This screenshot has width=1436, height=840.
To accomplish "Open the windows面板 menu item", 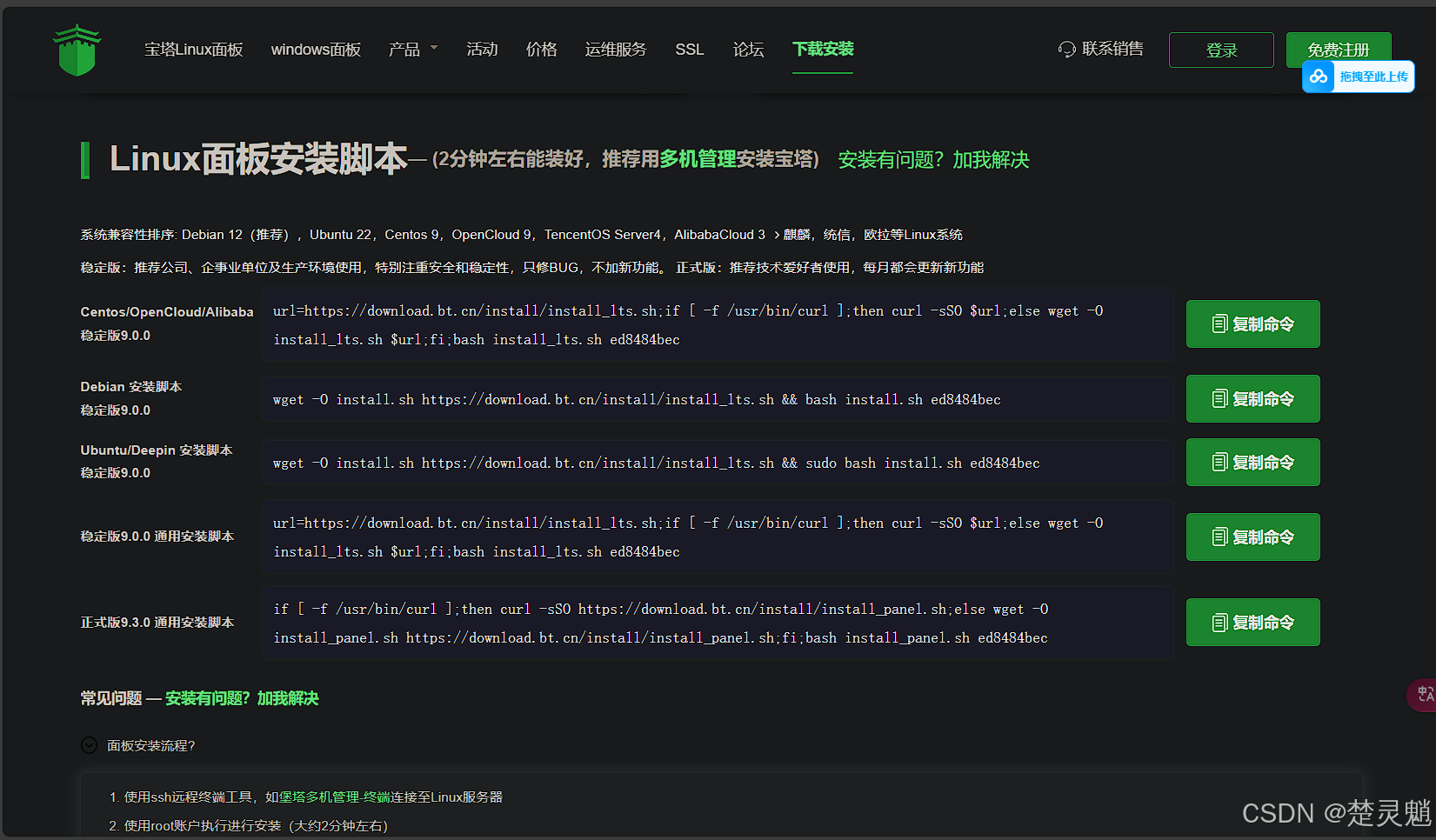I will click(x=316, y=50).
